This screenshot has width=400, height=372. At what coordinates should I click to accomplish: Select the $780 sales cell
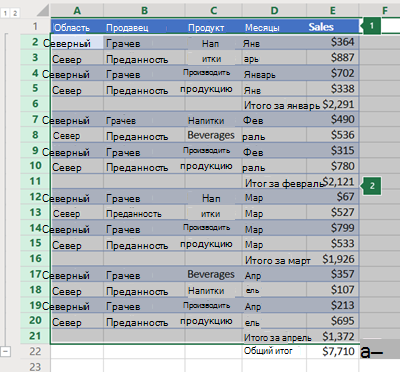coord(333,166)
